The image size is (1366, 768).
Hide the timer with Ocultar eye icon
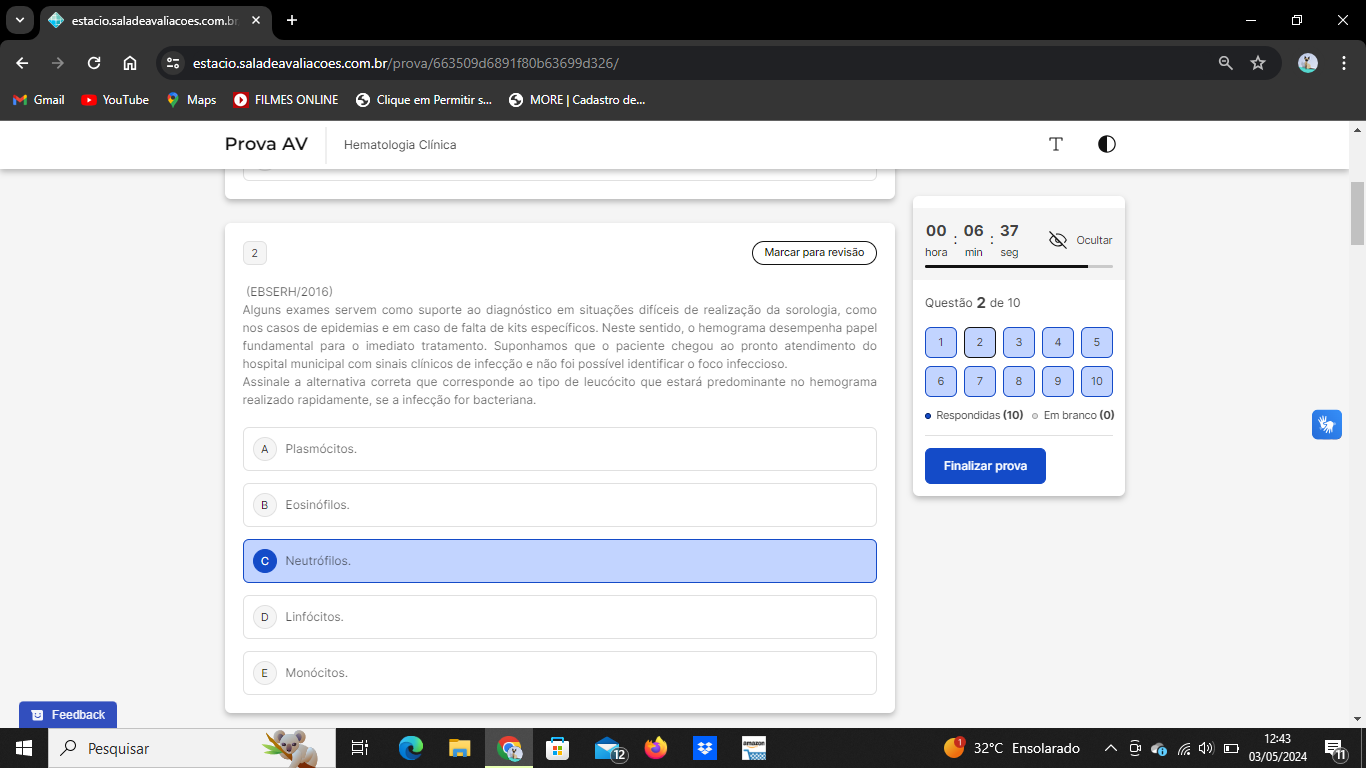click(1058, 240)
